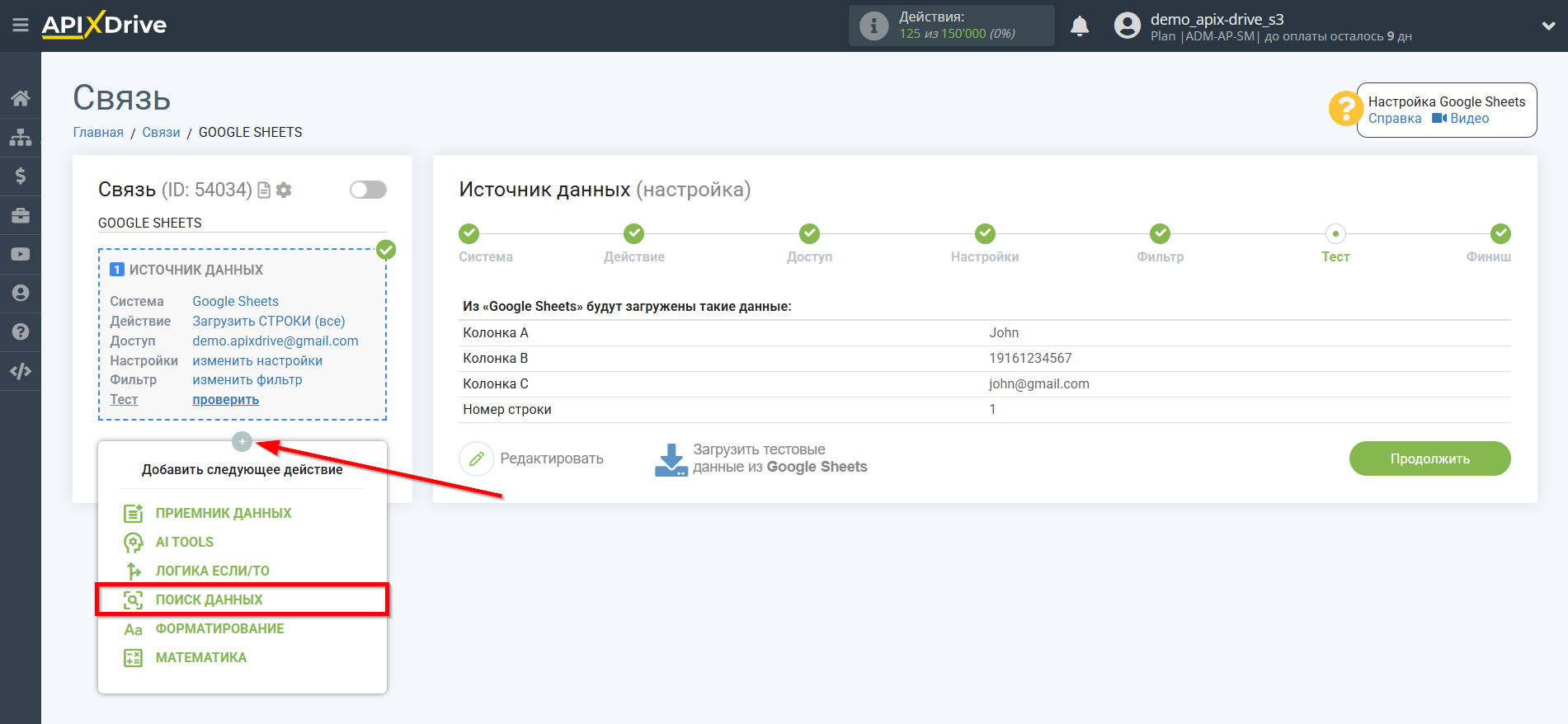Open the briefcase sidebar icon

(x=21, y=215)
